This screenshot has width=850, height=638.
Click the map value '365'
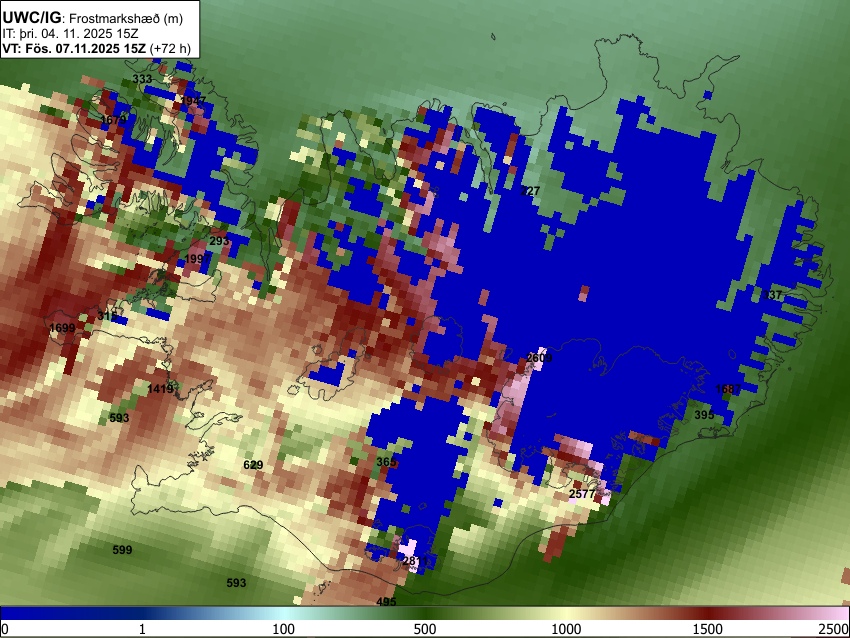coord(386,462)
